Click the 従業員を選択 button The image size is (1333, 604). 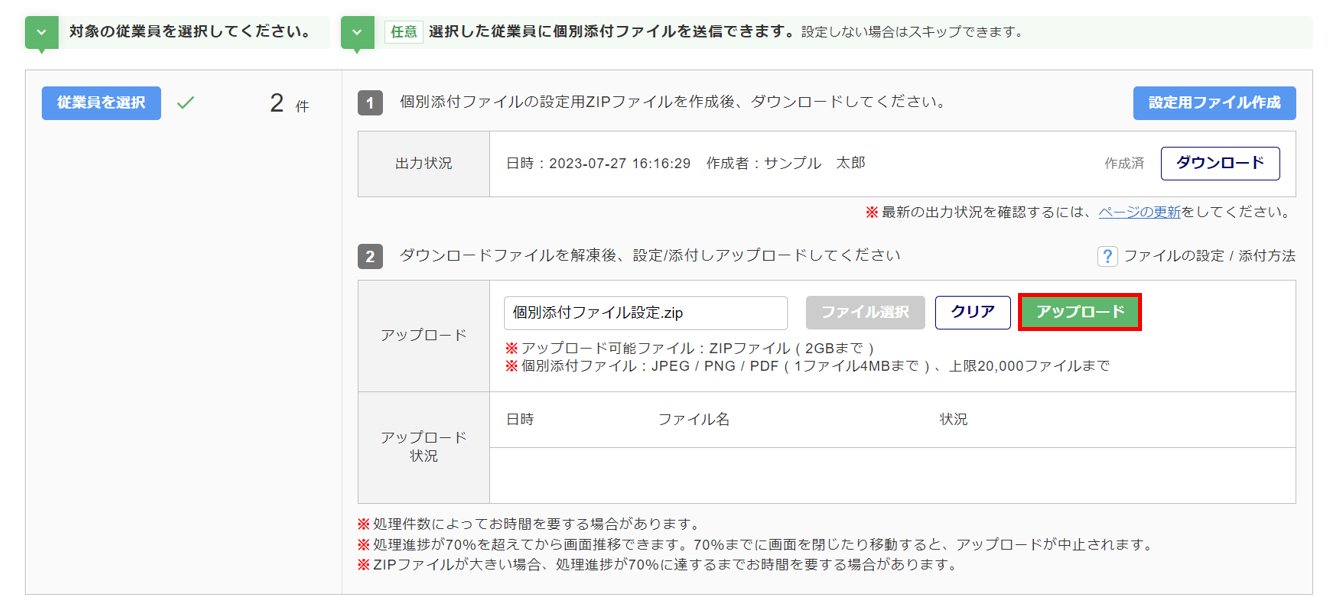pos(101,102)
